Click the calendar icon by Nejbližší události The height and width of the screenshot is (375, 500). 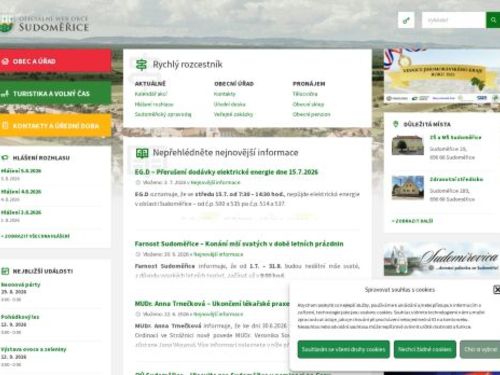5,271
